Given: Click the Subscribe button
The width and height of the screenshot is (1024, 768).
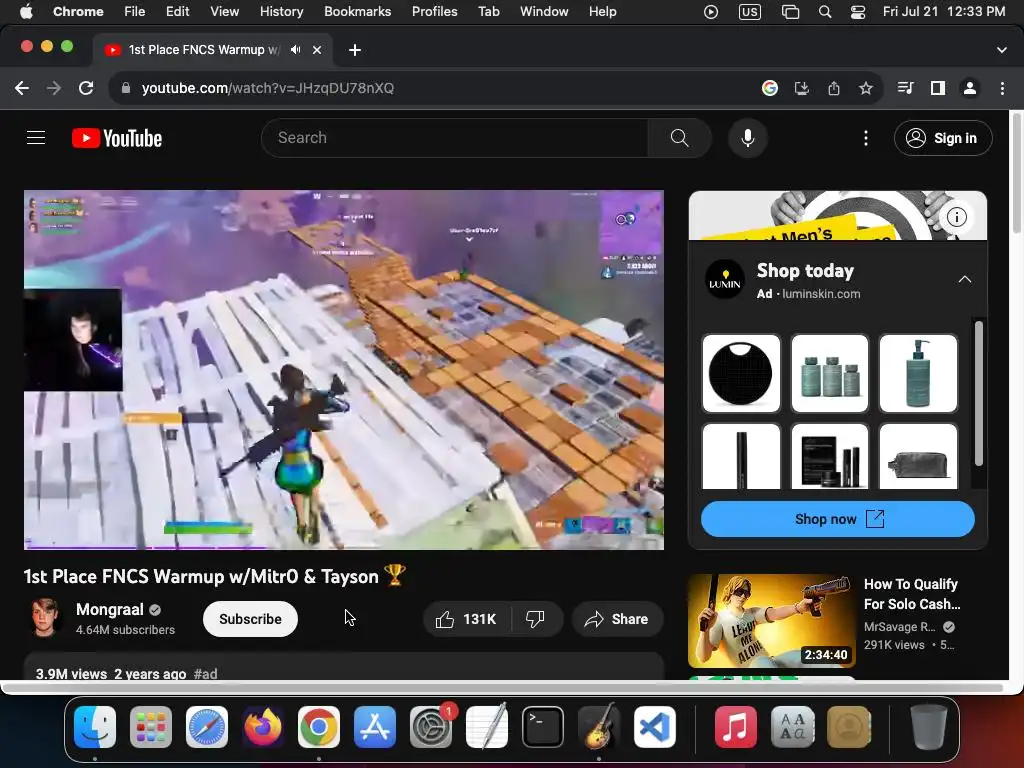Looking at the screenshot, I should (x=250, y=619).
